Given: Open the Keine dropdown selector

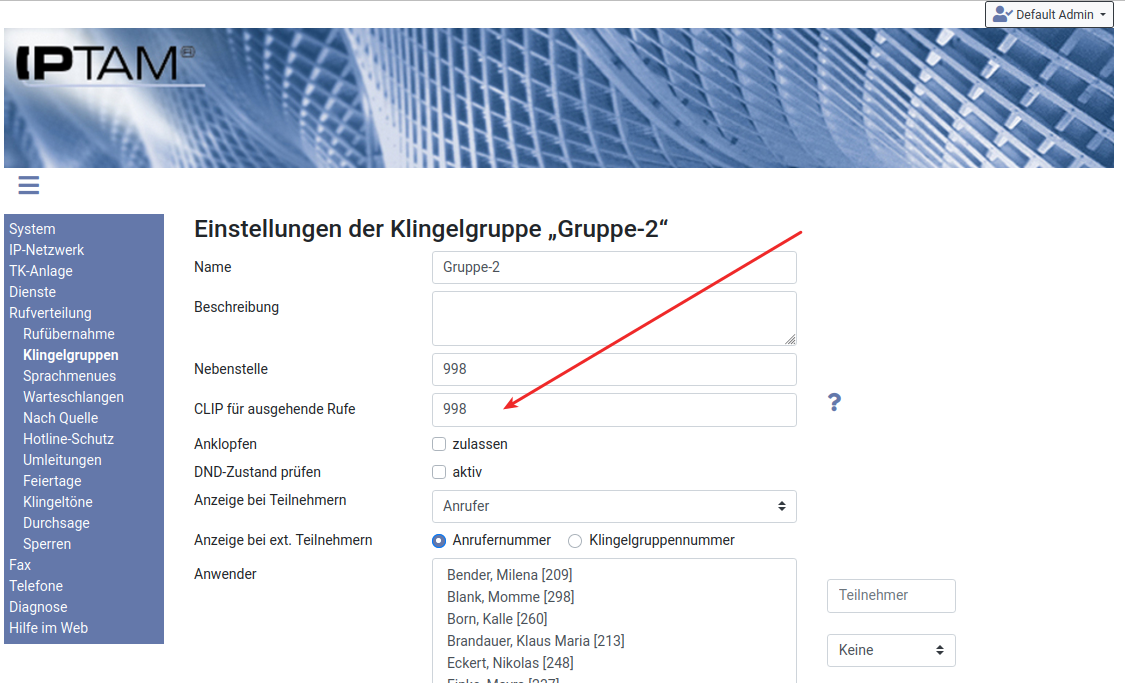Looking at the screenshot, I should (x=890, y=650).
